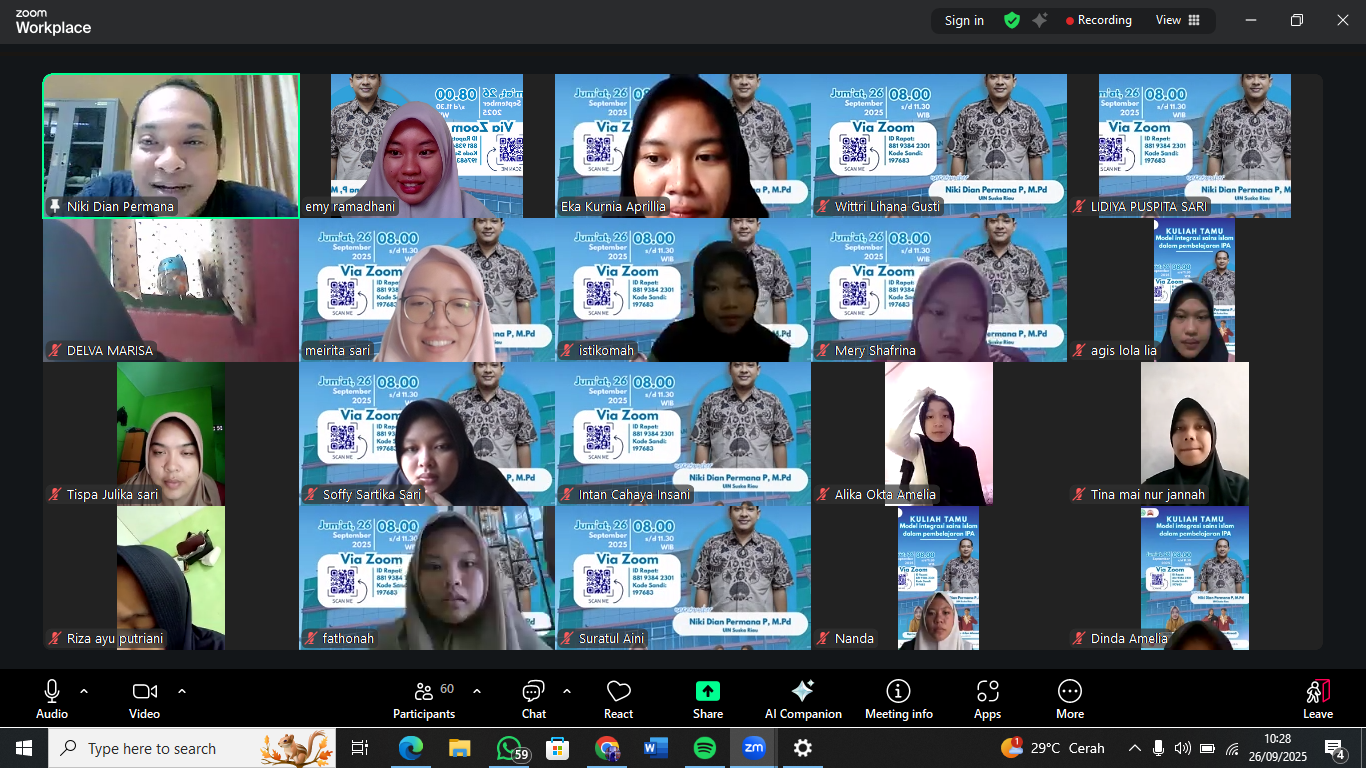Viewport: 1366px width, 768px height.
Task: Click the green Share screen icon
Action: coord(708,692)
